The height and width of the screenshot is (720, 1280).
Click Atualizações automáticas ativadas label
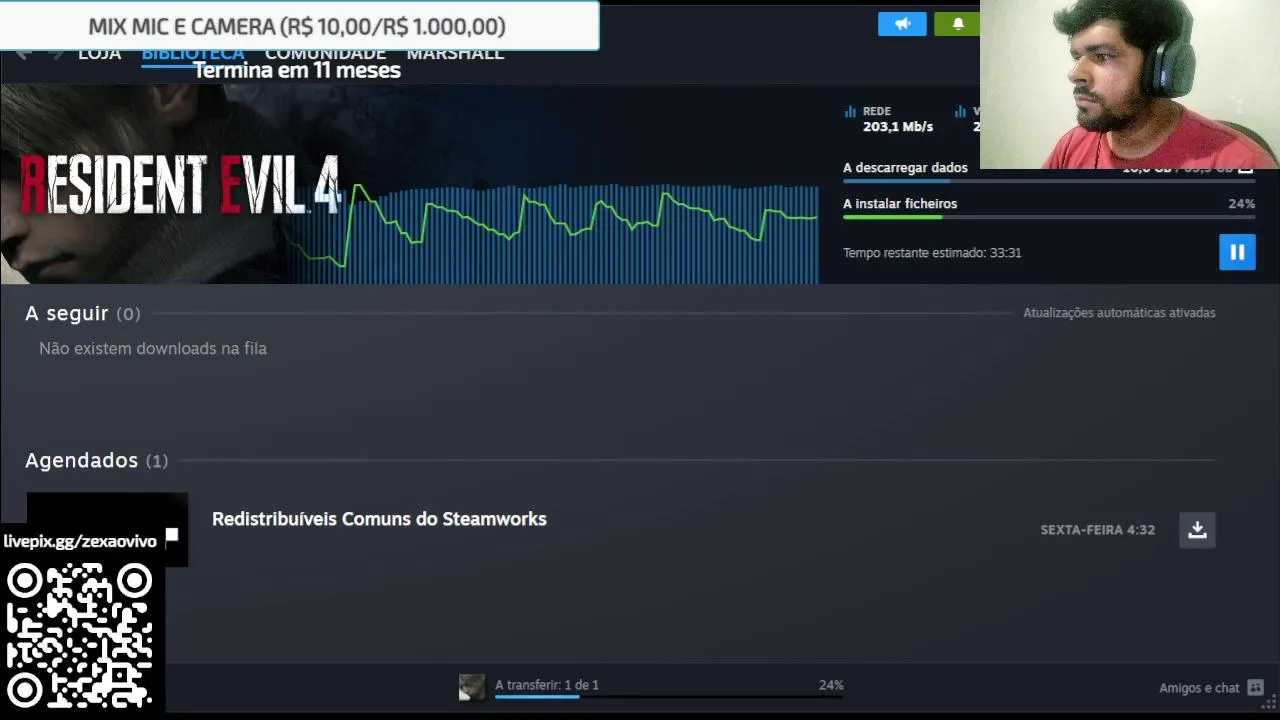pos(1119,313)
